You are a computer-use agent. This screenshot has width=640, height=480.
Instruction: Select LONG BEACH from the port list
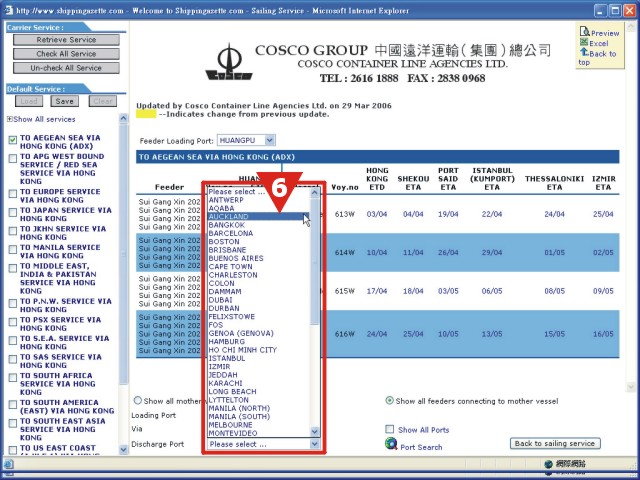[x=259, y=391]
